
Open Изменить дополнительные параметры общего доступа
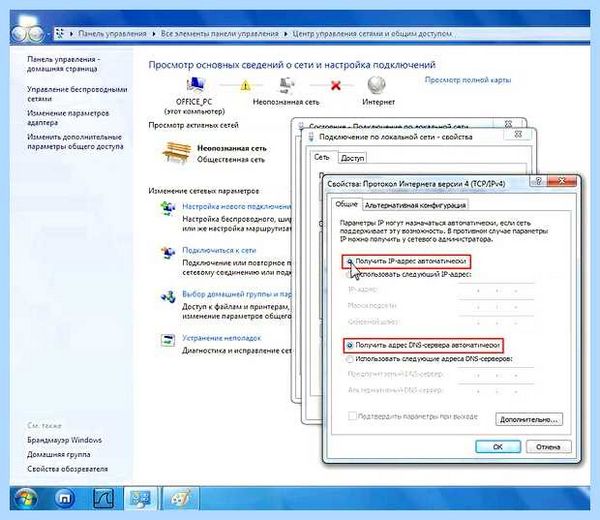(x=75, y=141)
